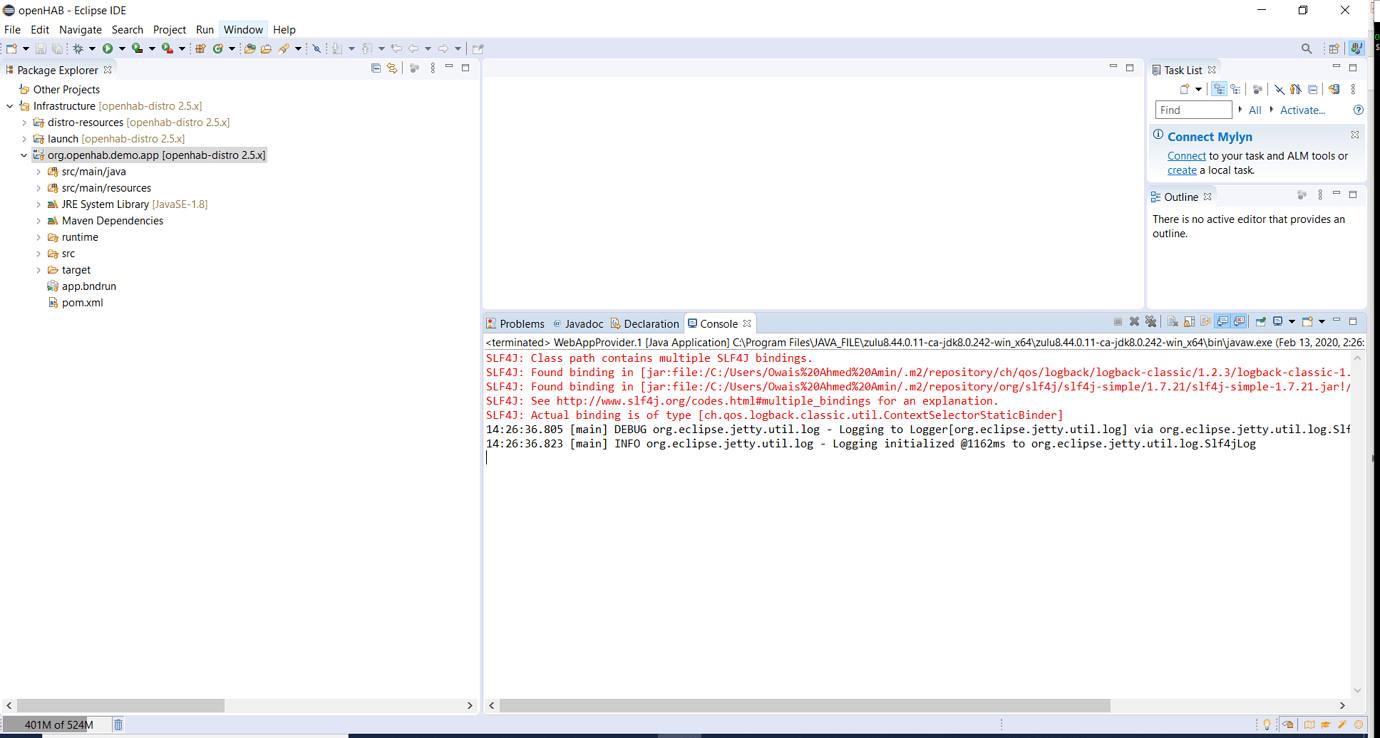Image resolution: width=1380 pixels, height=738 pixels.
Task: Expand Maven Dependencies node
Action: click(x=39, y=221)
